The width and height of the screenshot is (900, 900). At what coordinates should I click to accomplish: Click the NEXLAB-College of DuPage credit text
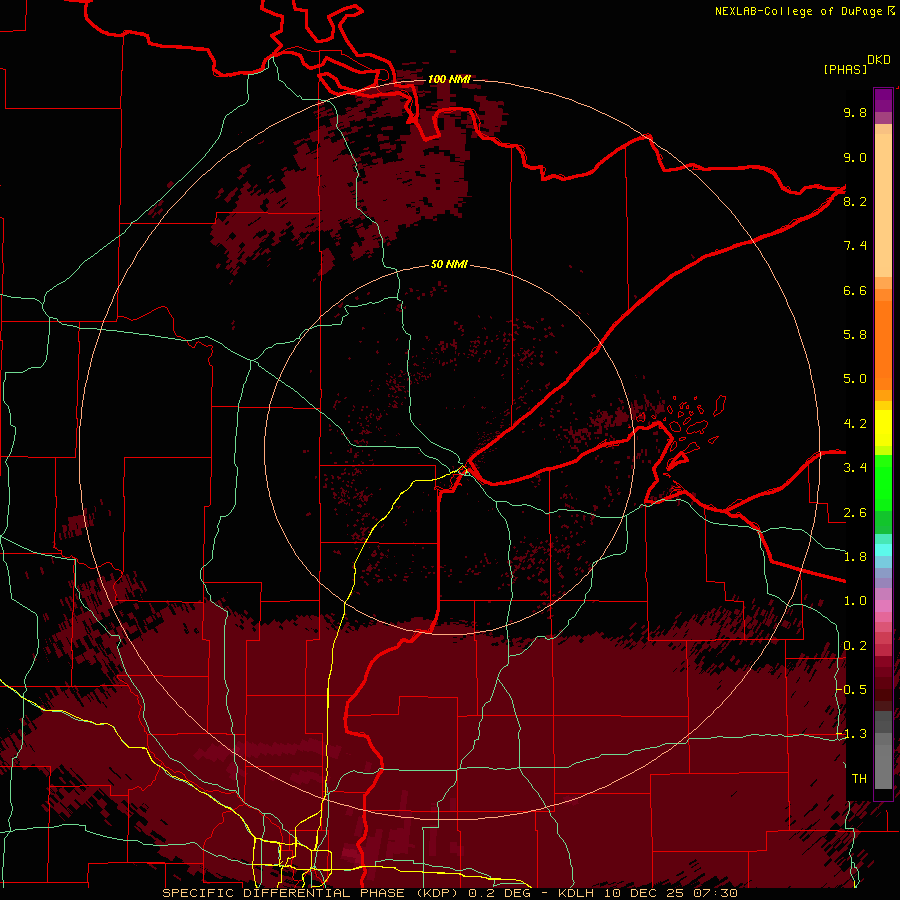pos(799,11)
